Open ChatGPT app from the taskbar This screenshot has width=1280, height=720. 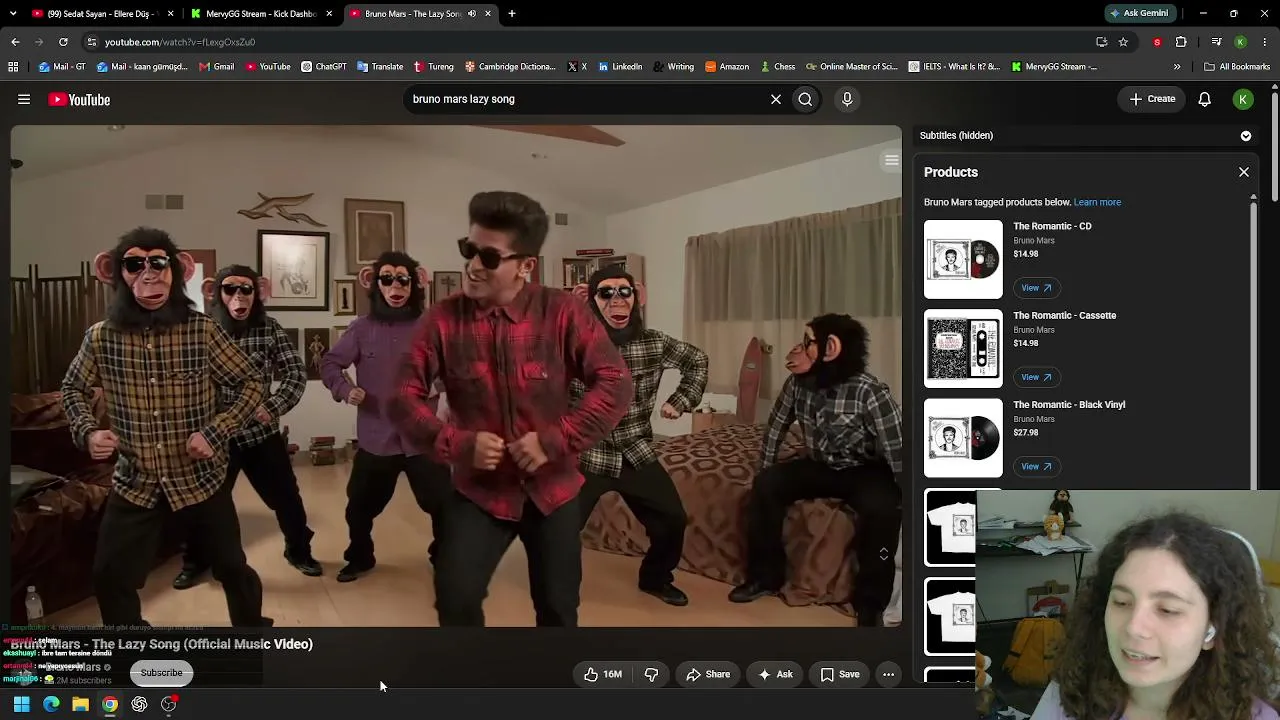pos(139,704)
